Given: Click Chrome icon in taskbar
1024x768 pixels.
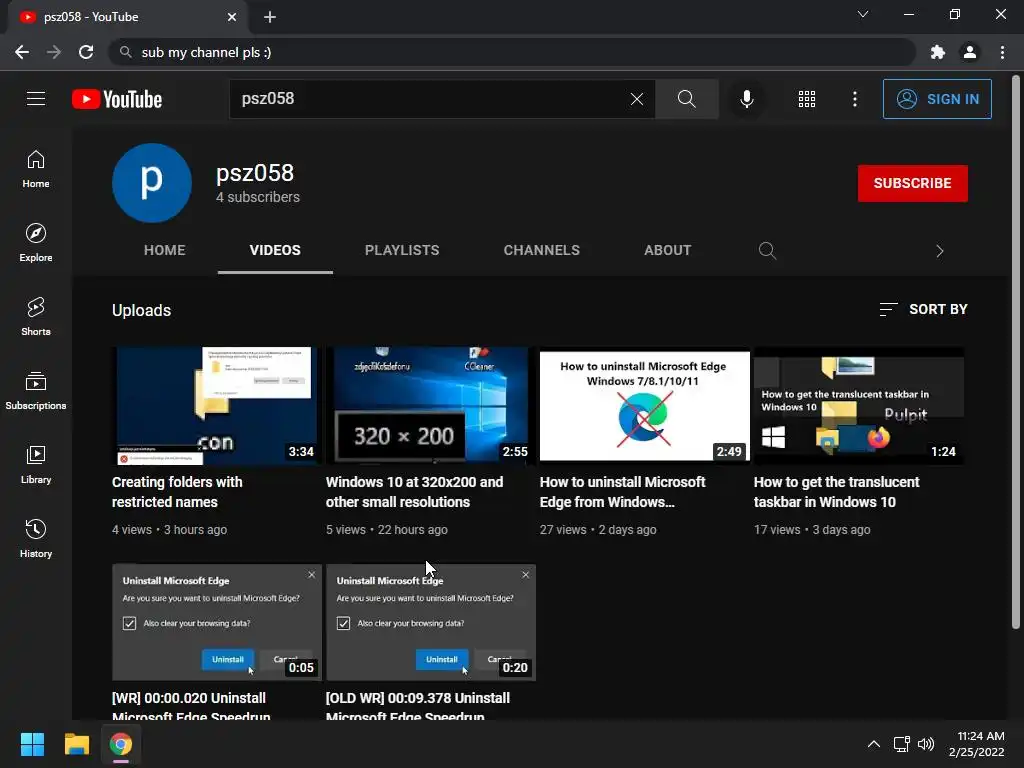Looking at the screenshot, I should [x=121, y=744].
